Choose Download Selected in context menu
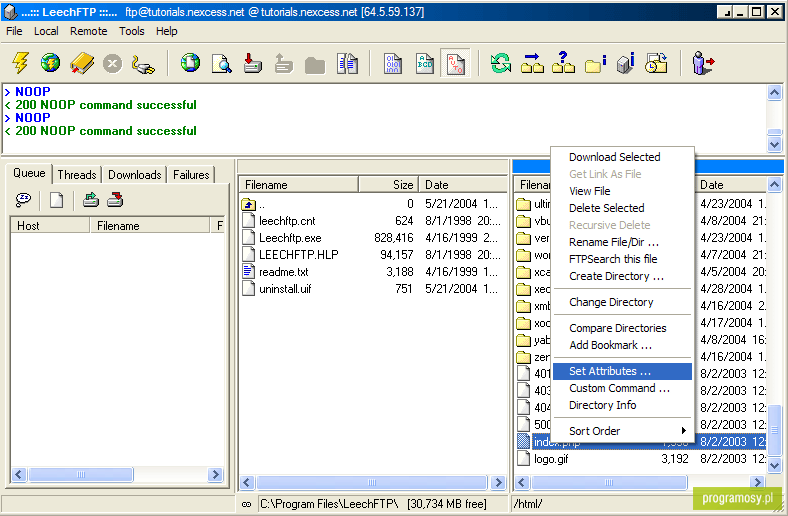788x516 pixels. [622, 157]
